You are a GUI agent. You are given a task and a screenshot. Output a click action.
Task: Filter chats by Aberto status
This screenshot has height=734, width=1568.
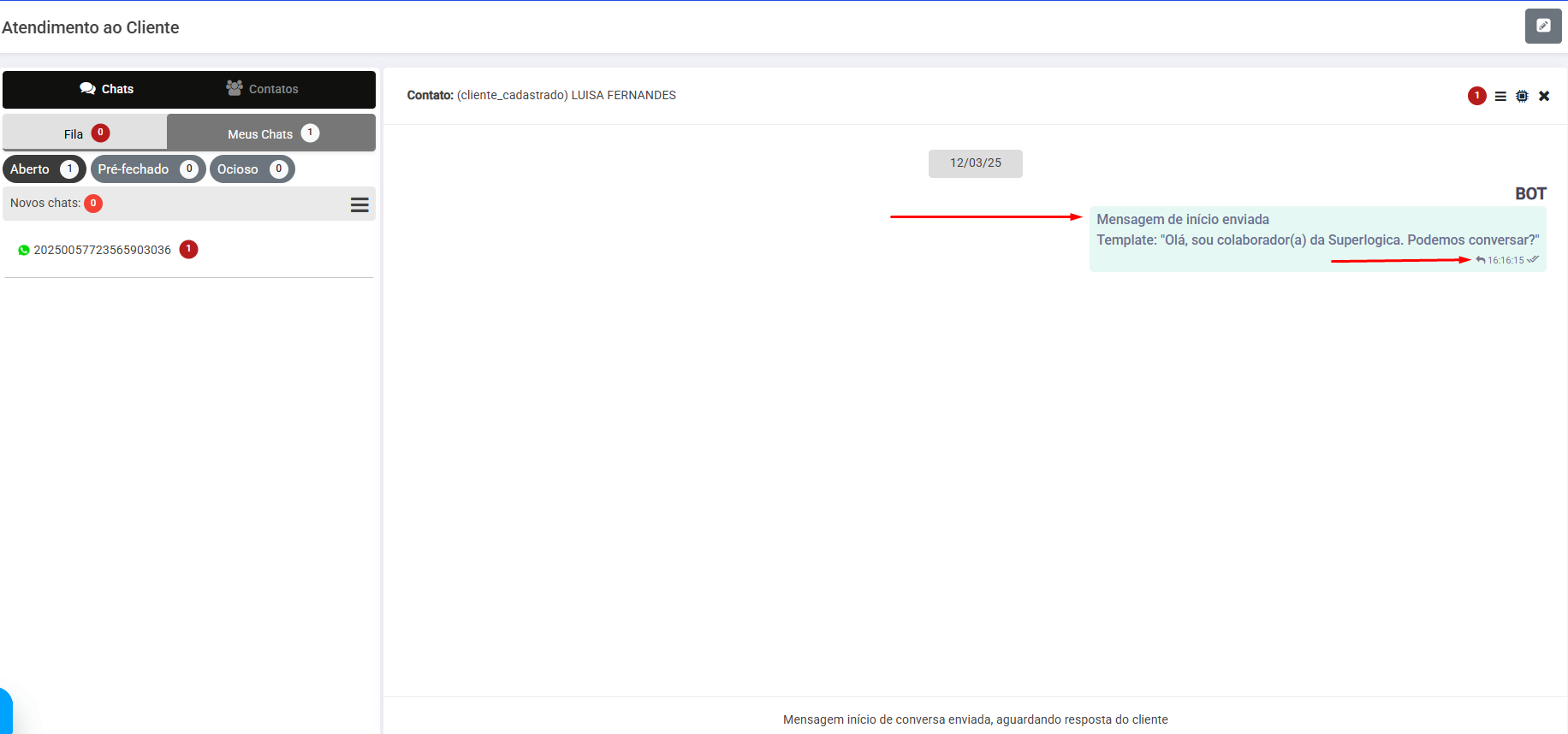[45, 169]
